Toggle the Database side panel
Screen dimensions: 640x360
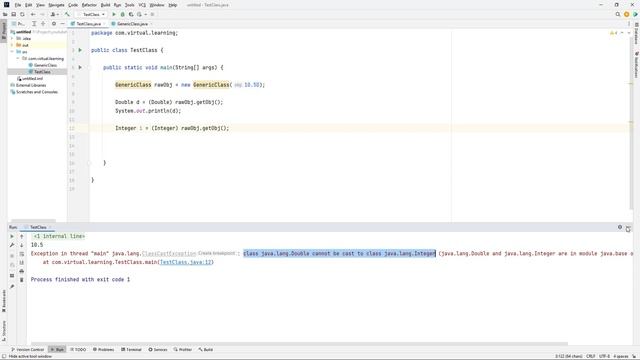click(x=636, y=33)
